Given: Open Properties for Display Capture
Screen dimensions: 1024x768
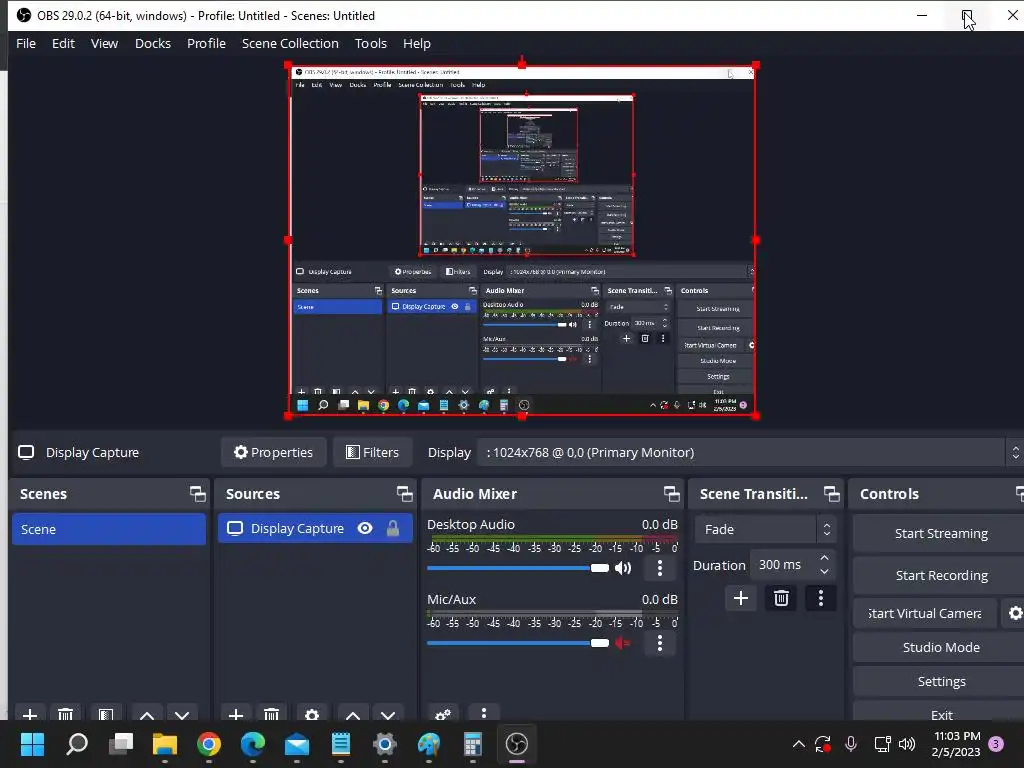Looking at the screenshot, I should click(274, 453).
